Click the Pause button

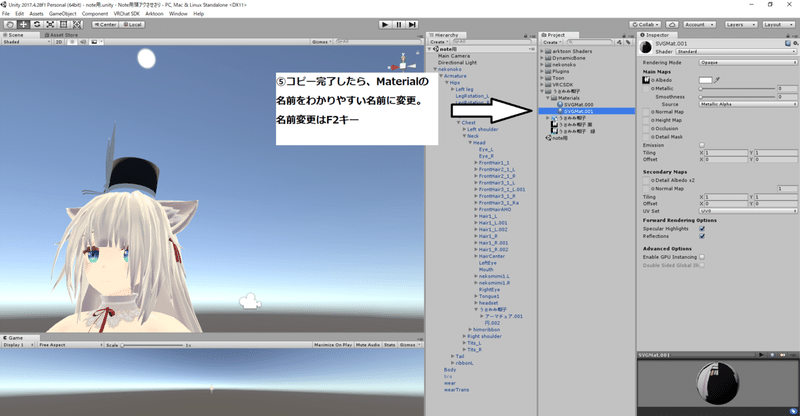point(399,25)
